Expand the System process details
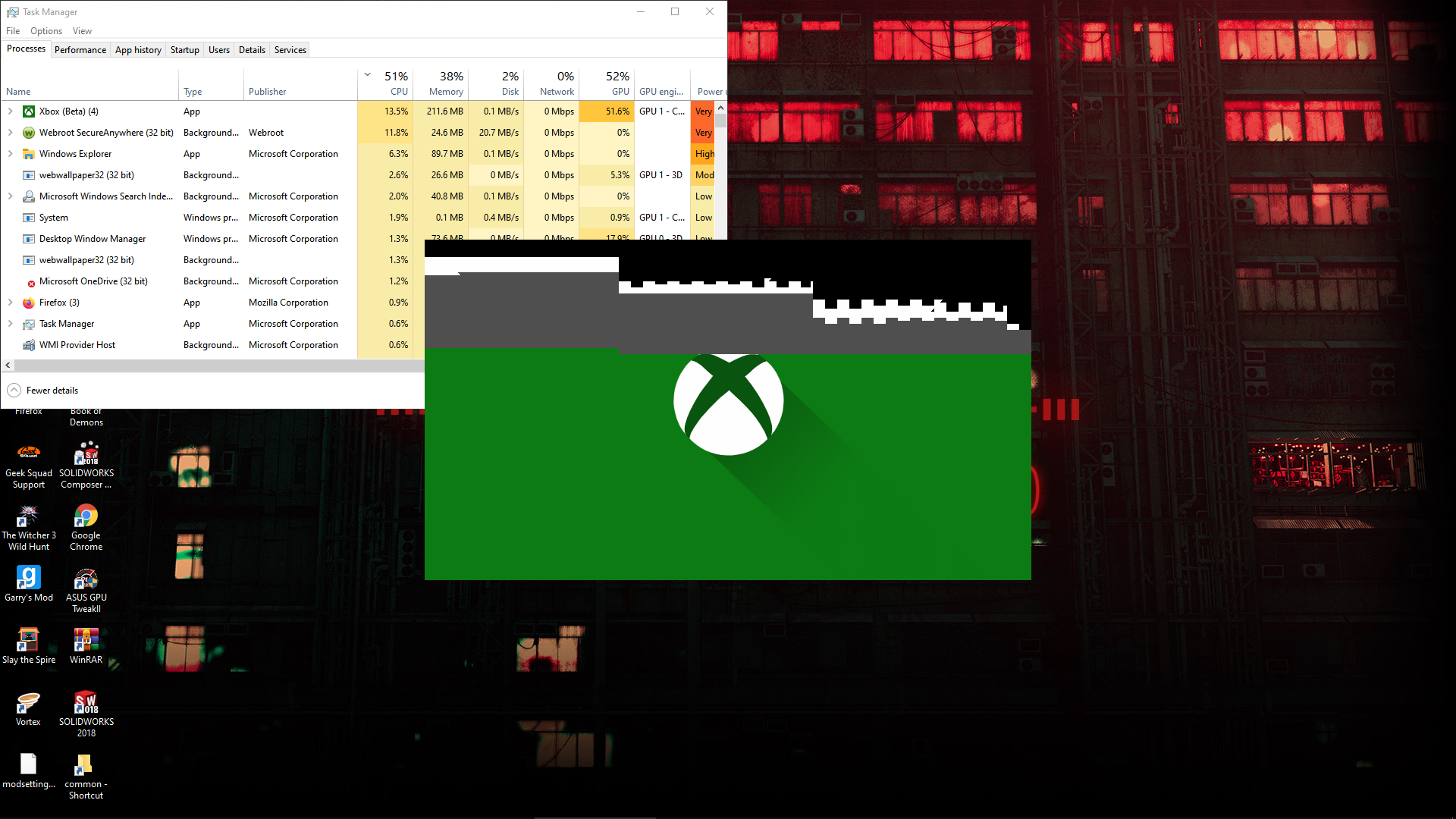The width and height of the screenshot is (1456, 819). click(10, 217)
